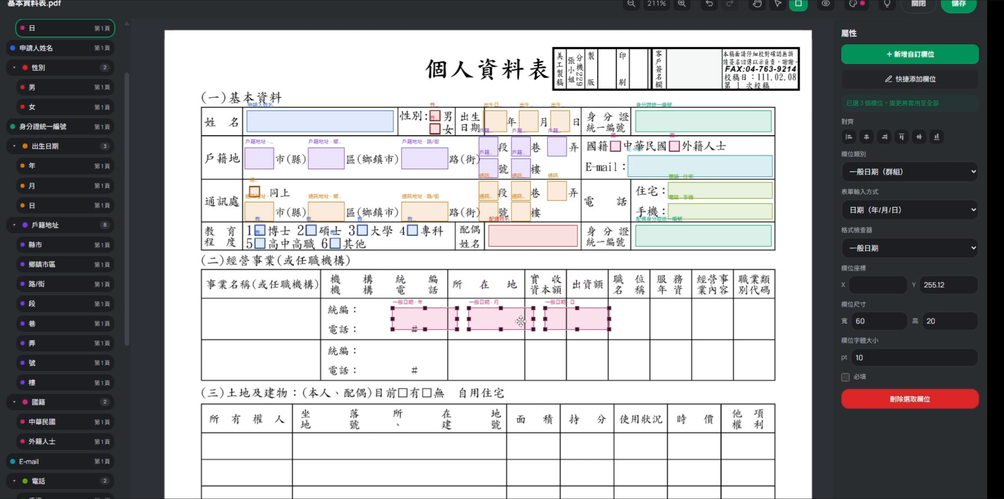
Task: Select 縣市 row in field list
Action: (65, 245)
